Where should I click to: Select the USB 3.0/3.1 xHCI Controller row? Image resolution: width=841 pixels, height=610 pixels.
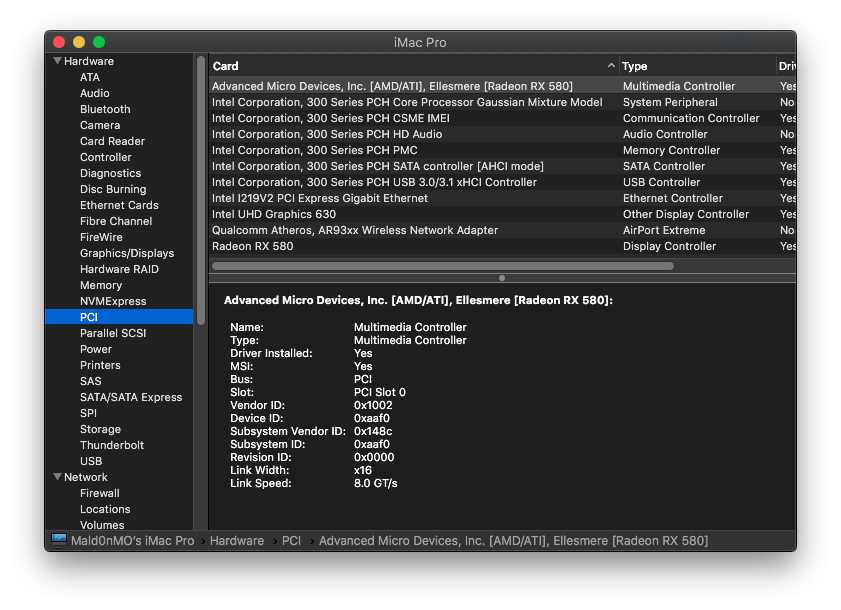tap(502, 182)
